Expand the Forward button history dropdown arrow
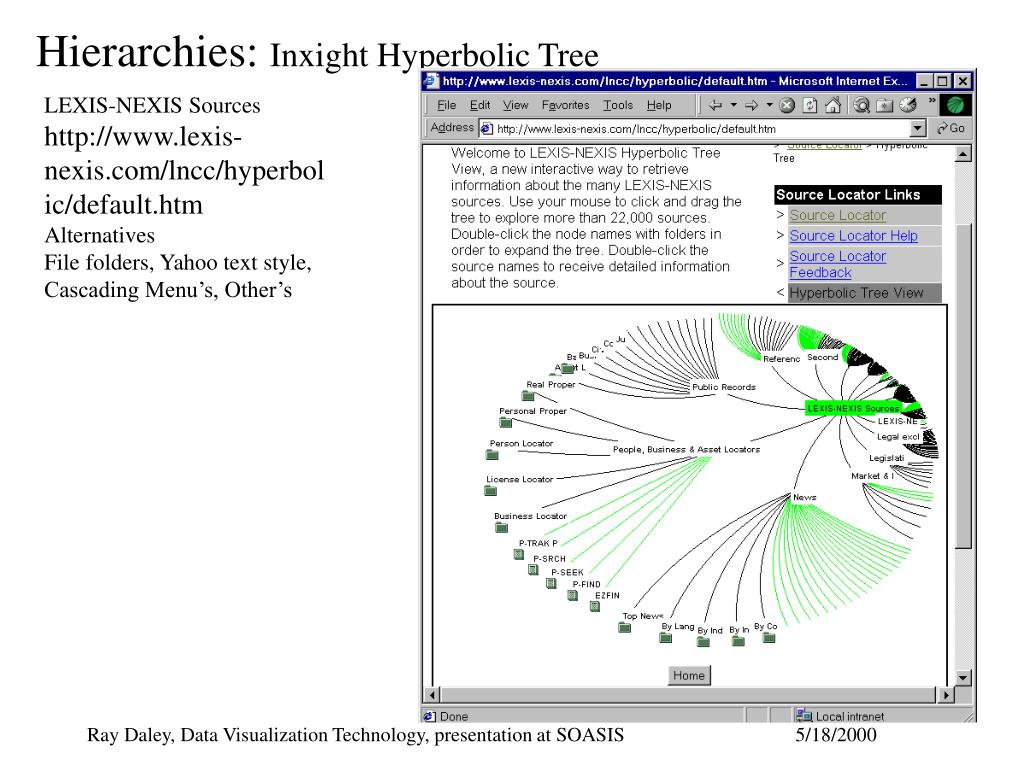The image size is (1024, 768). click(x=769, y=105)
